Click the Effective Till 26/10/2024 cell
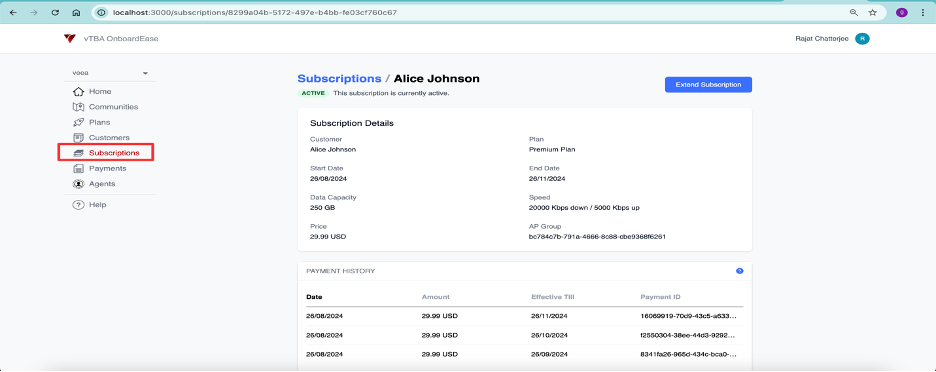The image size is (936, 372). click(x=549, y=335)
